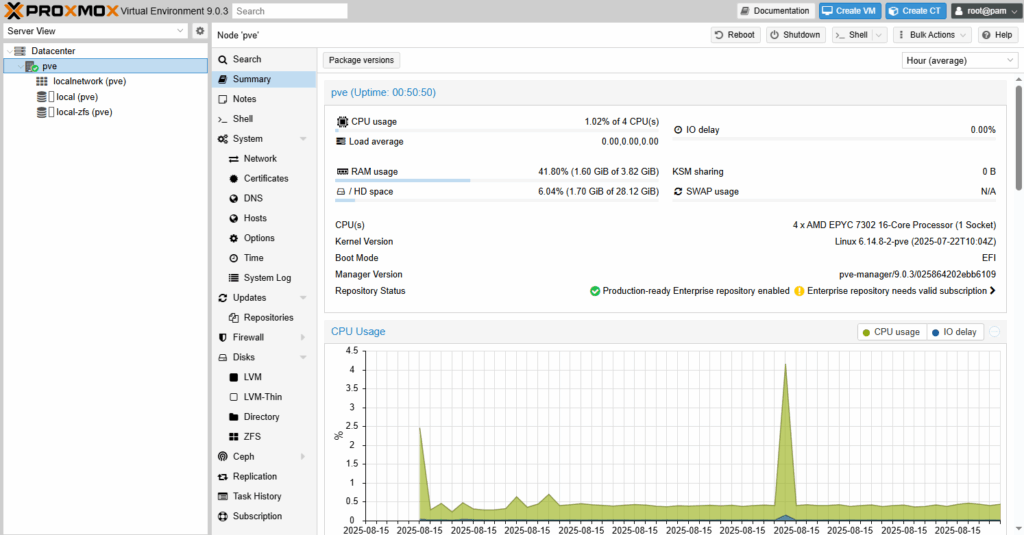Screen dimensions: 1024x535
Task: Open Server View settings gear icon
Action: coord(200,31)
